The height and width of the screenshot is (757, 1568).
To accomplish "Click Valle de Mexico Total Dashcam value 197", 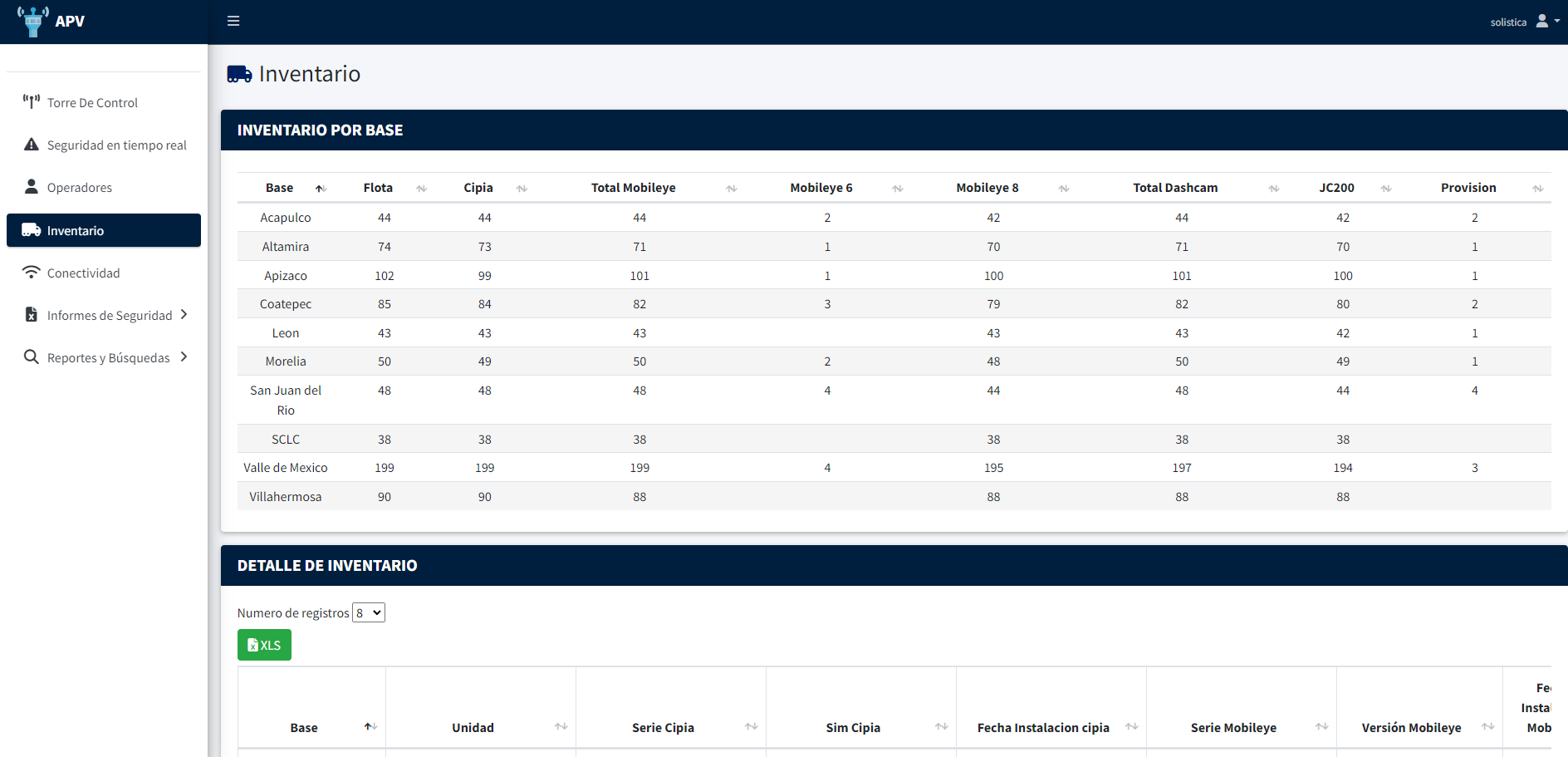I will pos(1182,468).
